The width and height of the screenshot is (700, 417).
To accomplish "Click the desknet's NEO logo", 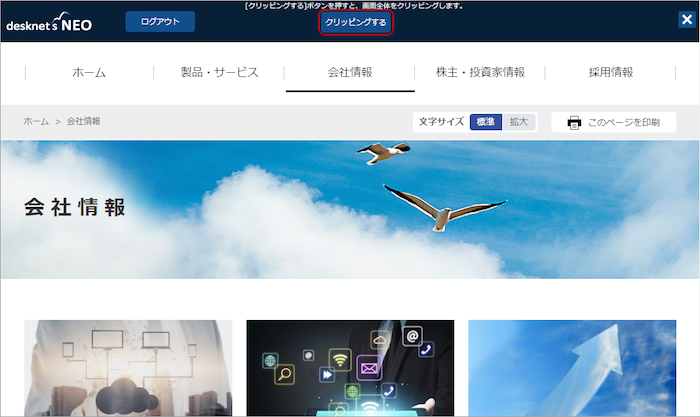I will [49, 22].
